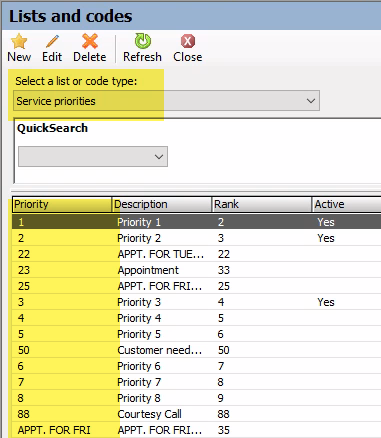Select the Priority 6 description cell
This screenshot has height=438, width=381.
point(139,366)
